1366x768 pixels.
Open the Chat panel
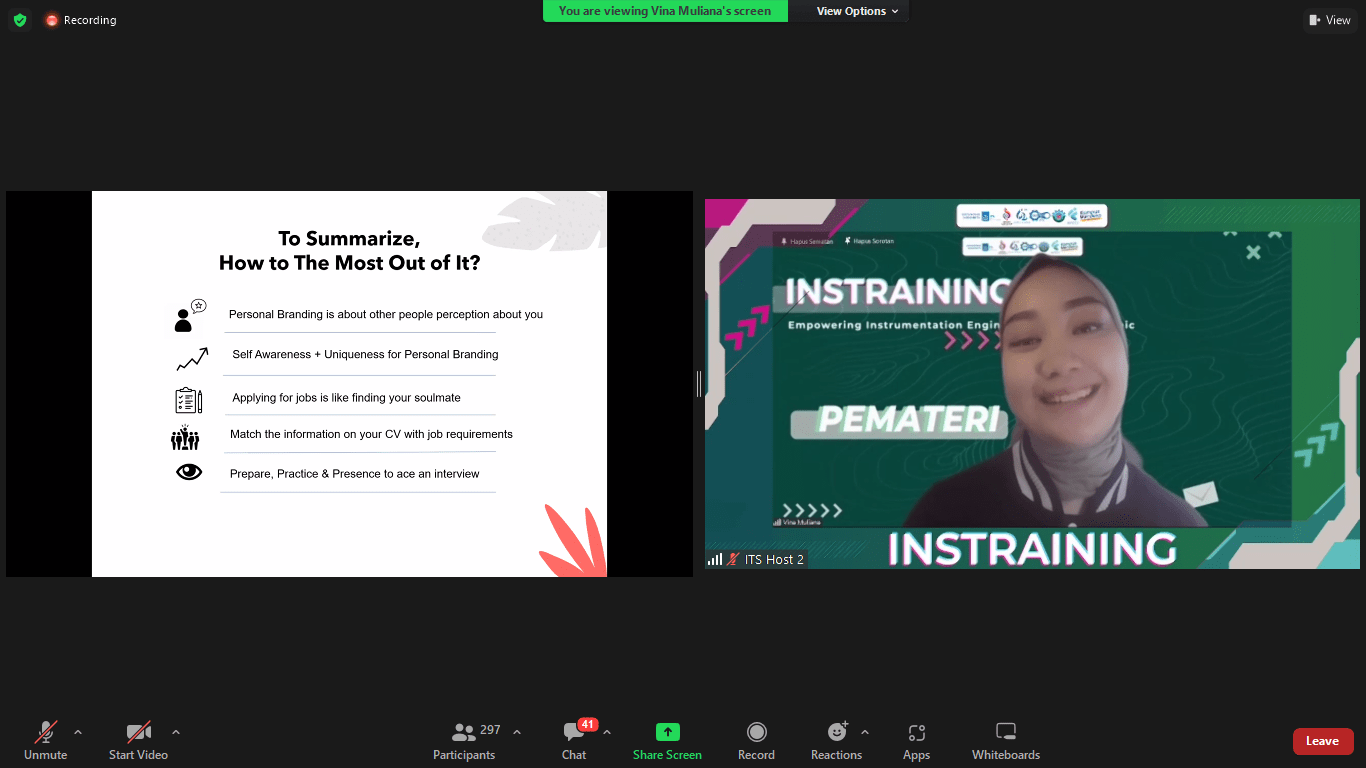point(574,741)
